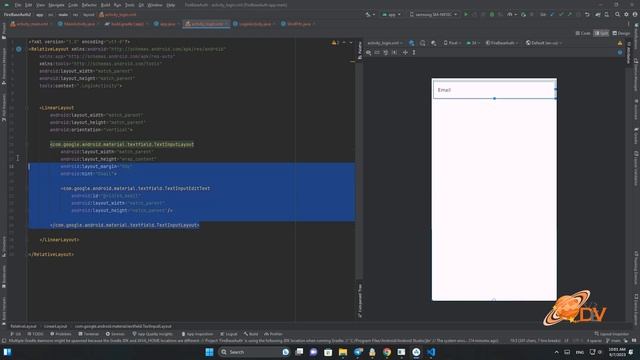Viewport: 640px width, 360px height.
Task: Click the preview orientation icon
Action: (x=422, y=43)
